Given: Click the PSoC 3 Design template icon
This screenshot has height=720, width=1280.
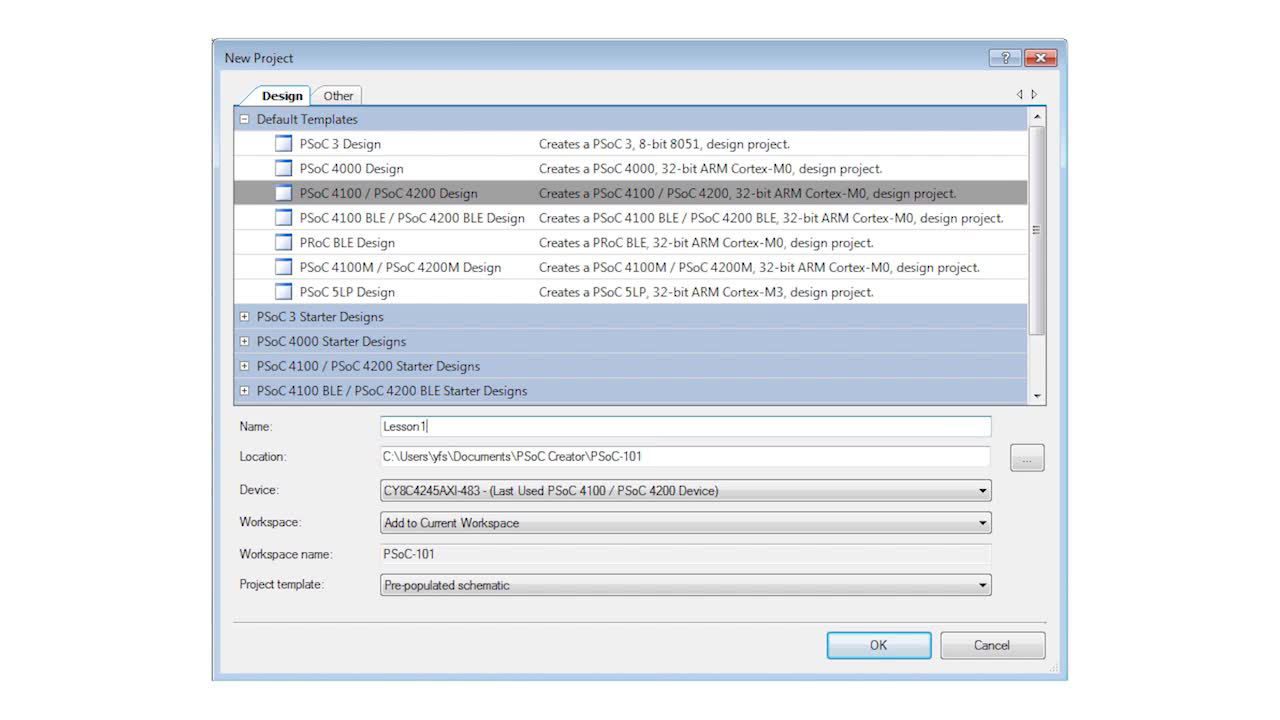Looking at the screenshot, I should coord(284,144).
